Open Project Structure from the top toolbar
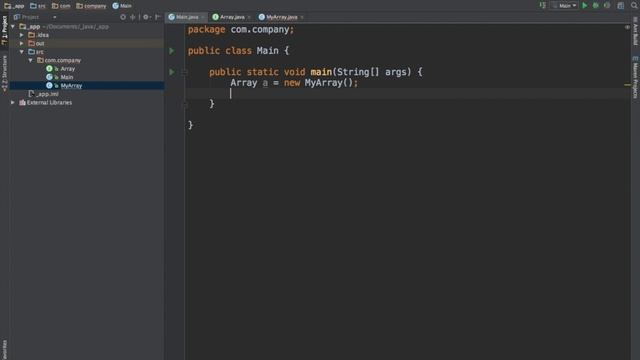Viewport: 640px width, 360px height. click(x=620, y=6)
